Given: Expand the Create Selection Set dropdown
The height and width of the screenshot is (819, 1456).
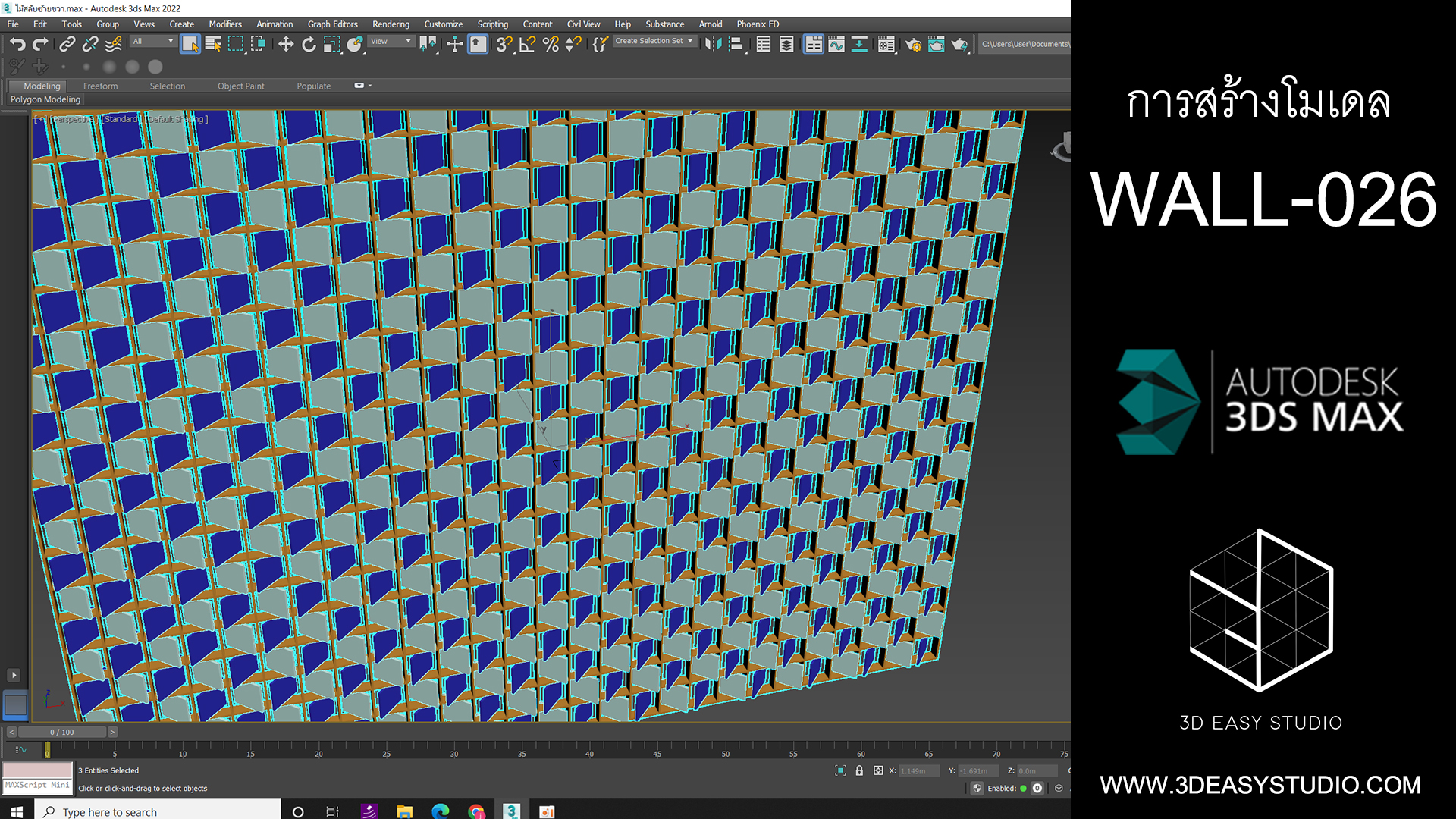Looking at the screenshot, I should point(690,41).
